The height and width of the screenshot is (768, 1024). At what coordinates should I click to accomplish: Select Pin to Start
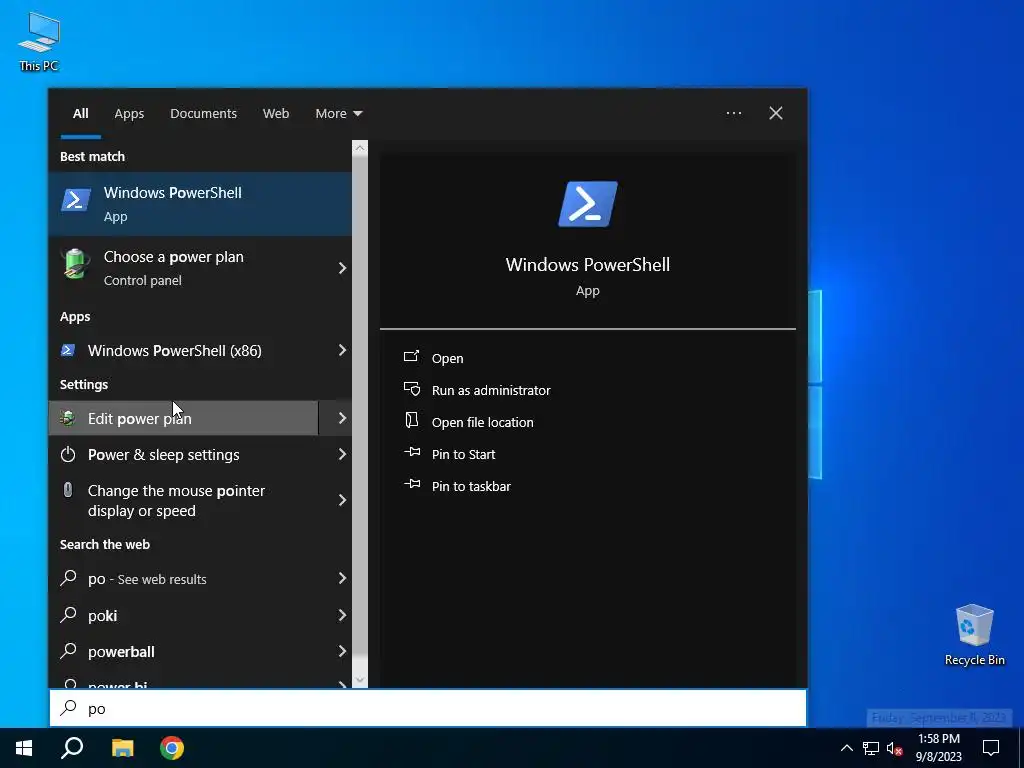pos(464,455)
